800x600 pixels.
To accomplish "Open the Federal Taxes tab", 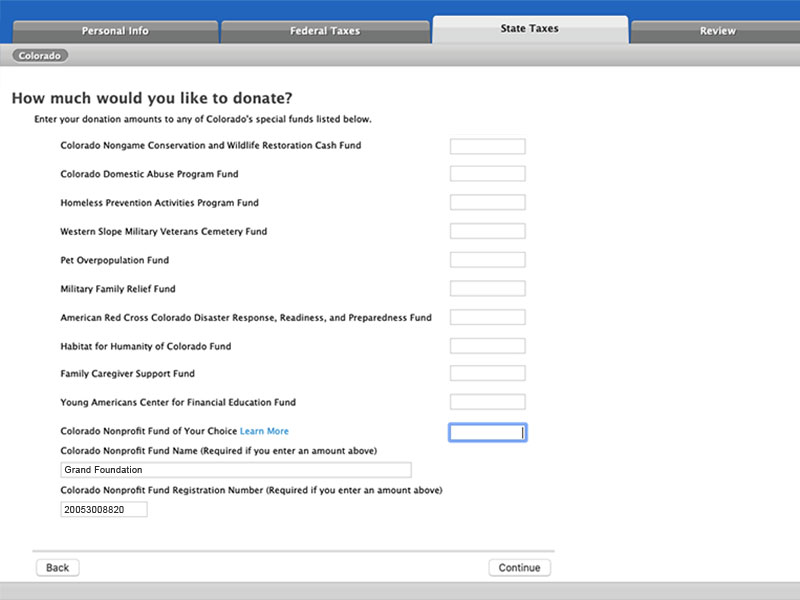I will (x=325, y=31).
